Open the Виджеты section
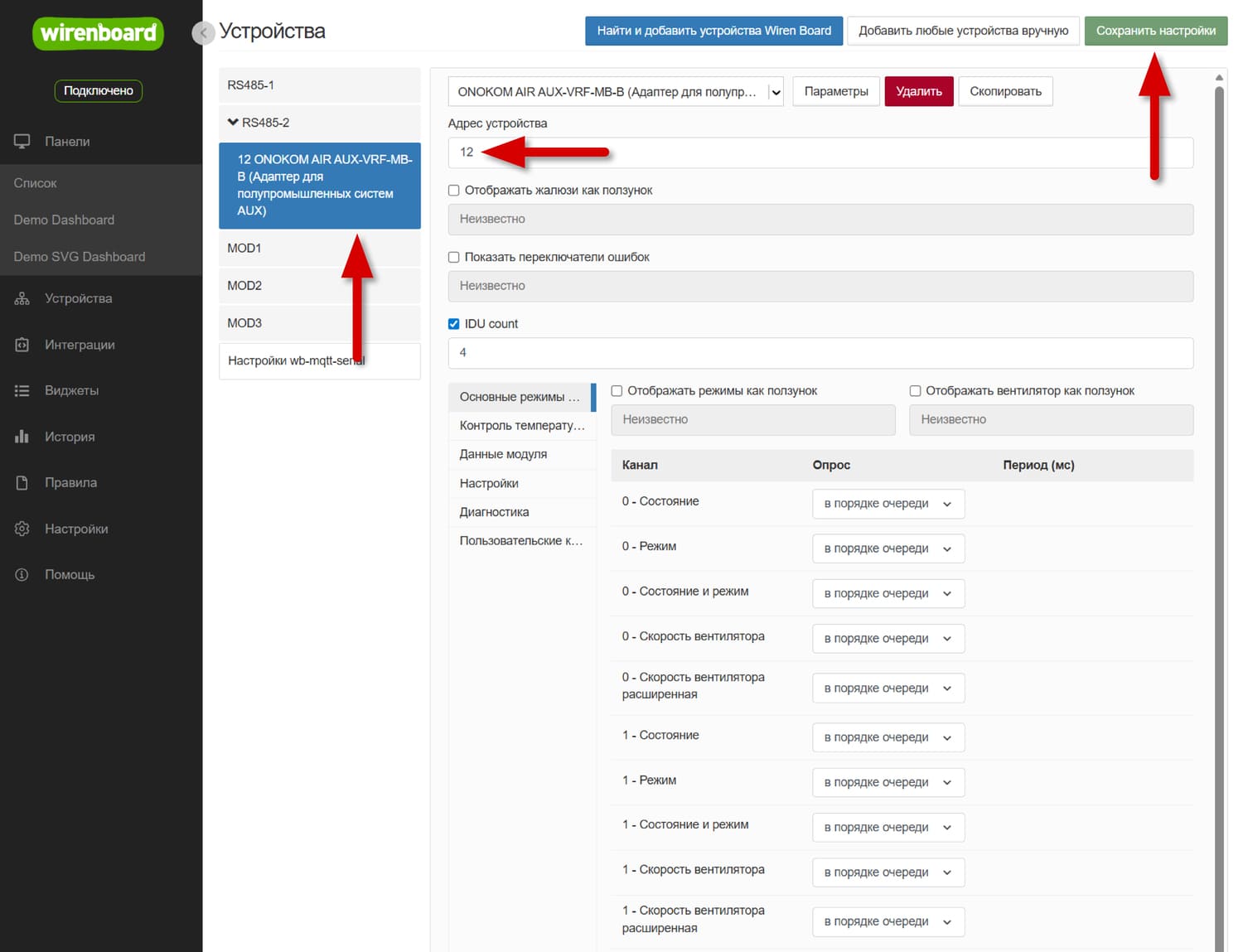 click(x=71, y=389)
